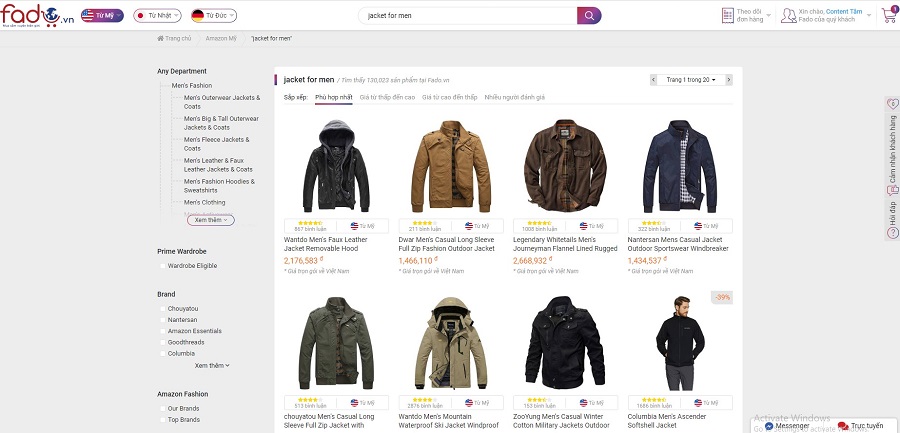
Task: Expand brand list with Xem thêm
Action: coord(212,365)
